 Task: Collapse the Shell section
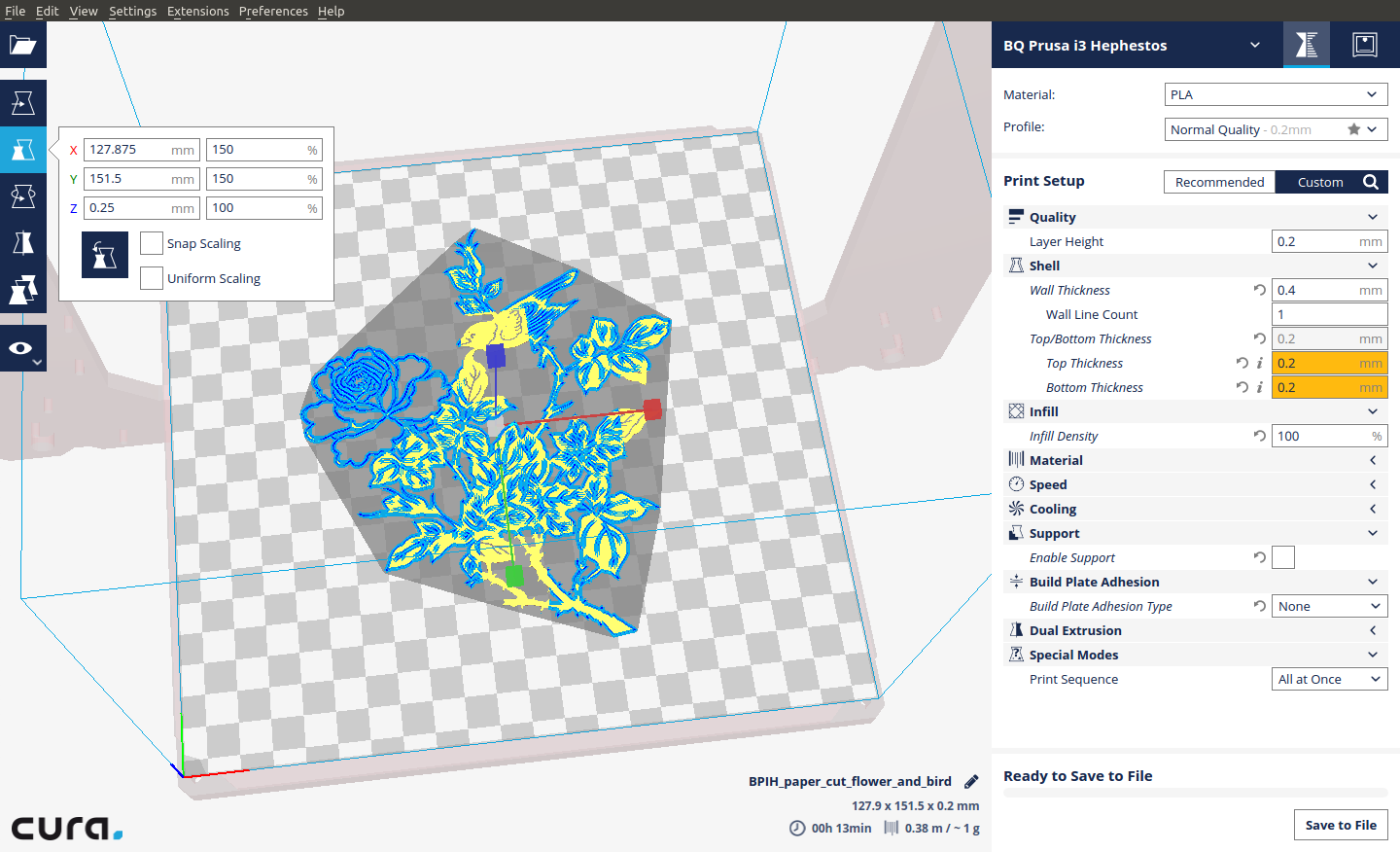coord(1196,266)
